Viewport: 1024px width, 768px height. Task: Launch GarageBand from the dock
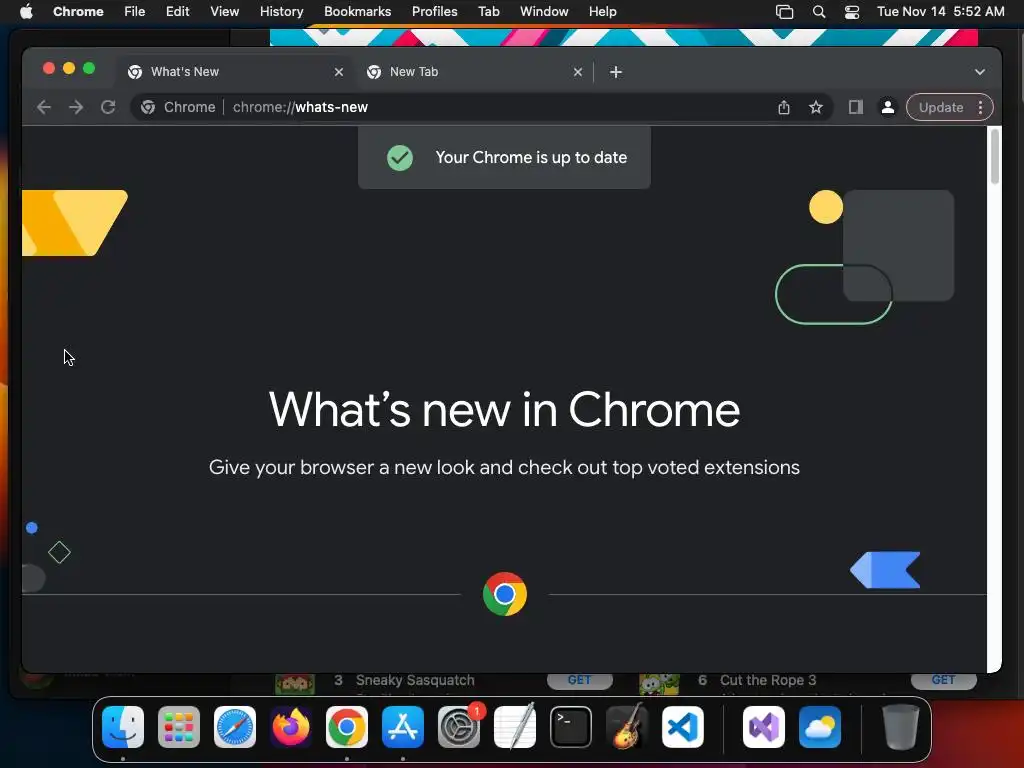coord(627,727)
